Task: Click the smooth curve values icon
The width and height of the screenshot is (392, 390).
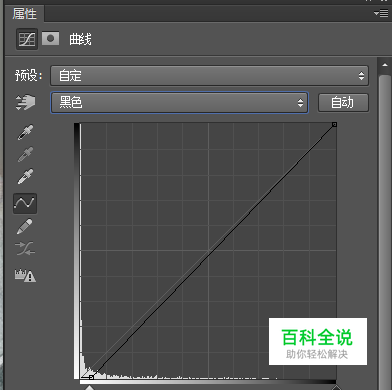Action: coord(25,248)
